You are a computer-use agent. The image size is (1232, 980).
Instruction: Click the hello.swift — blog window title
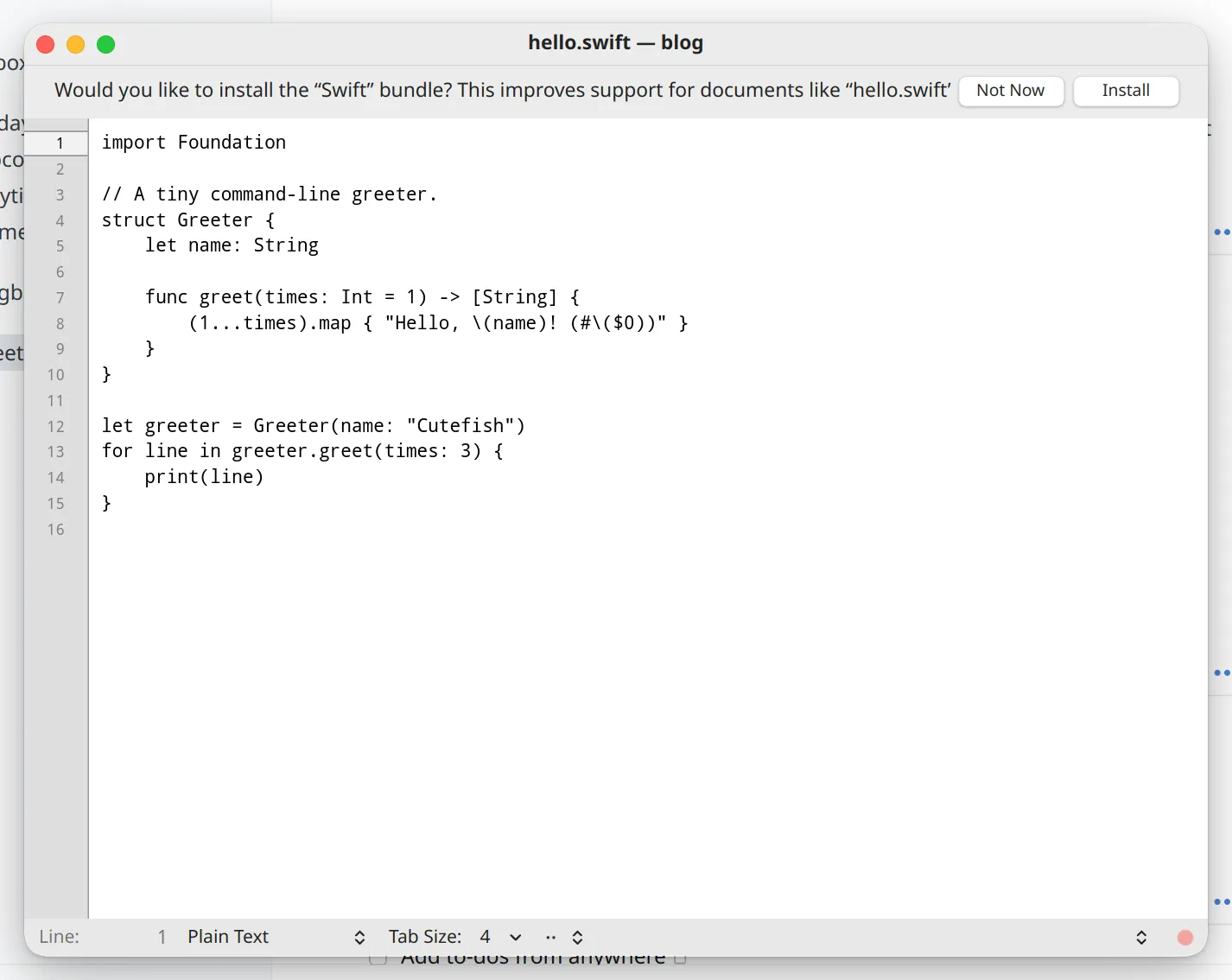pos(616,42)
